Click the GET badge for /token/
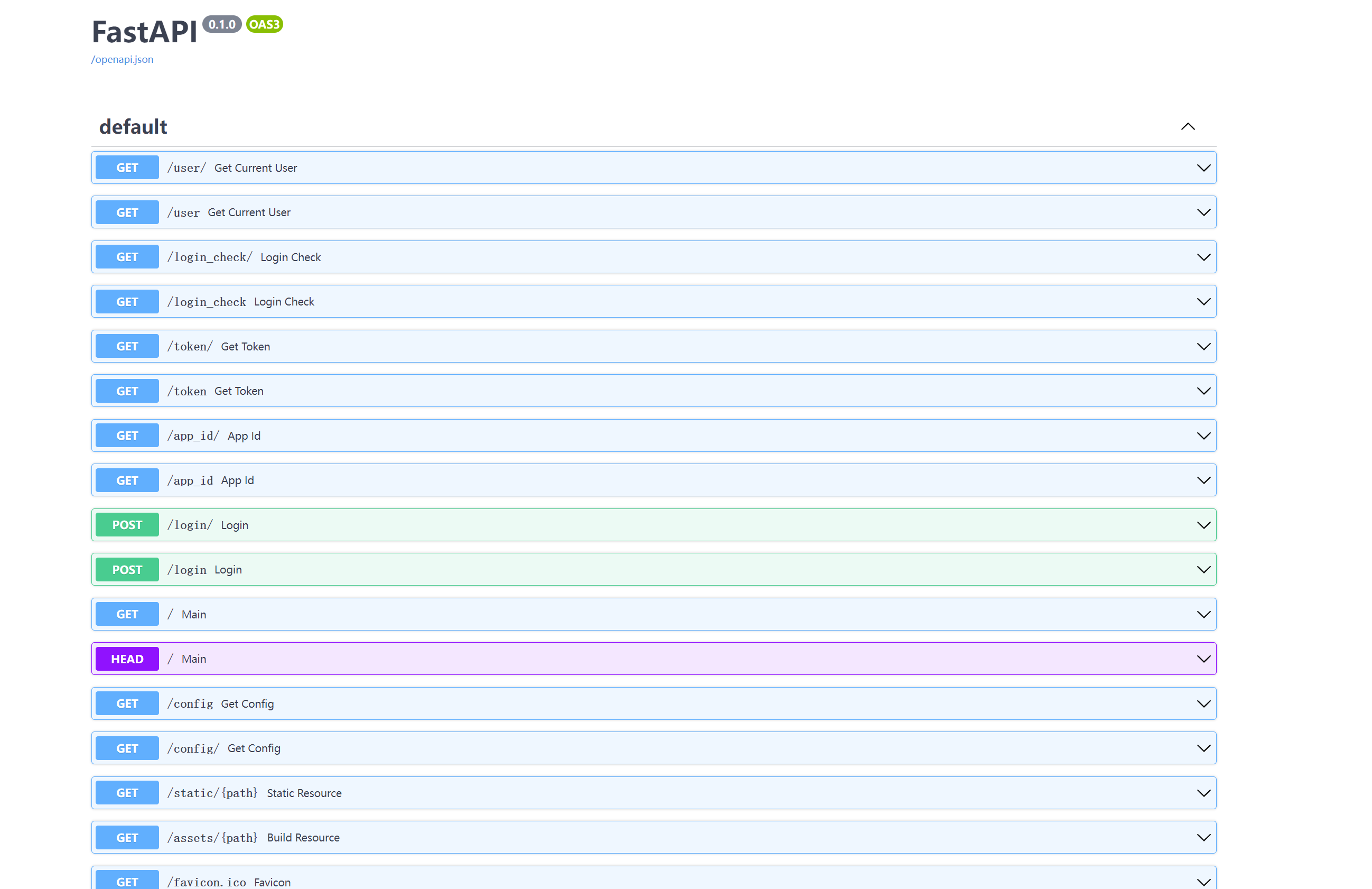 tap(127, 346)
